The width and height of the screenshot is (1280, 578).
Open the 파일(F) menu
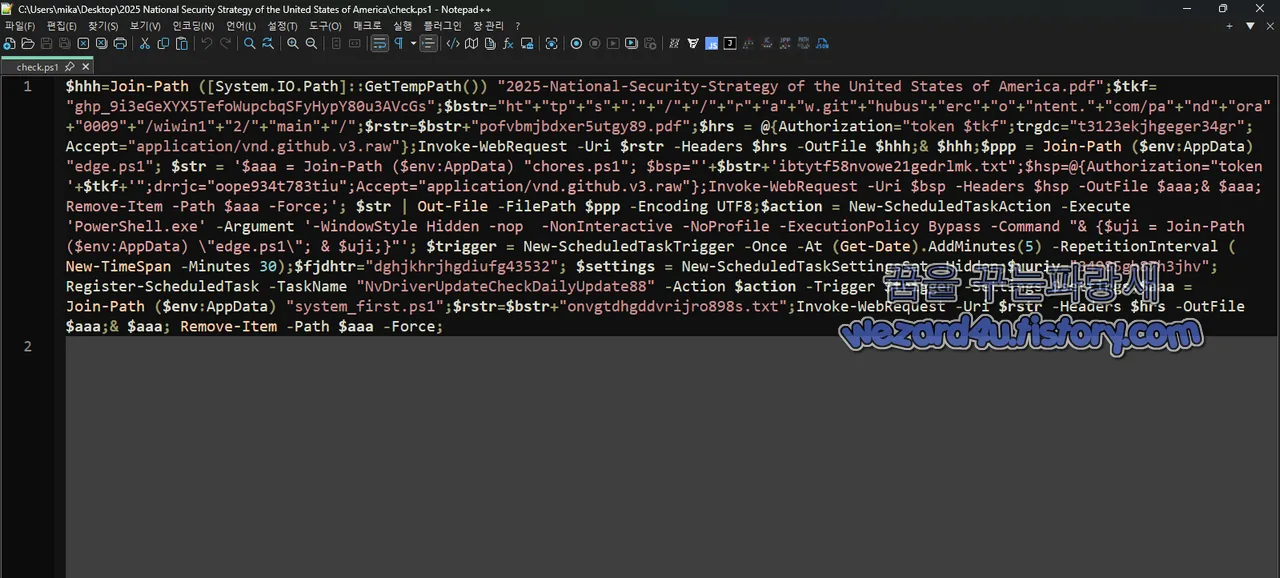[x=20, y=26]
